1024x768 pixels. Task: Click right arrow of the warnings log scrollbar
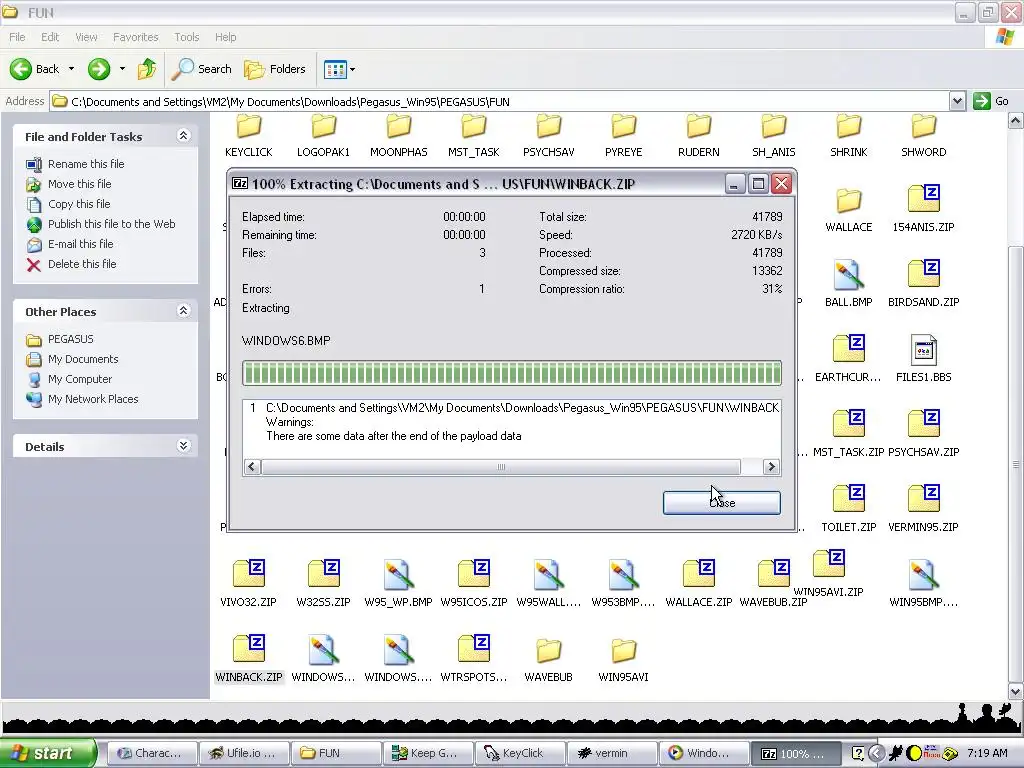click(771, 466)
